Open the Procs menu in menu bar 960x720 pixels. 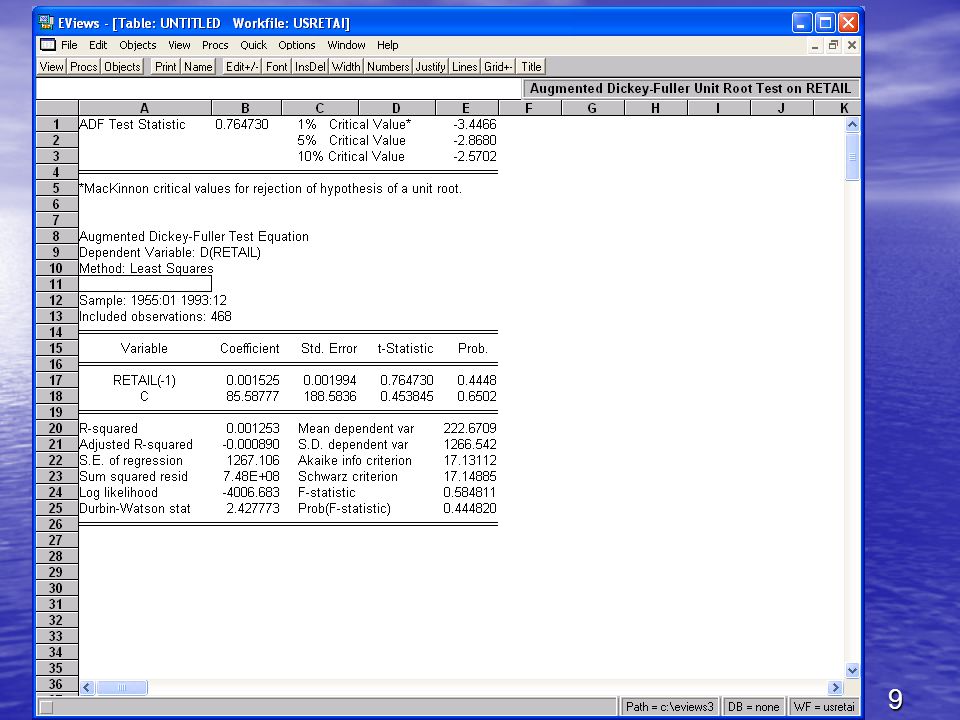tap(215, 45)
